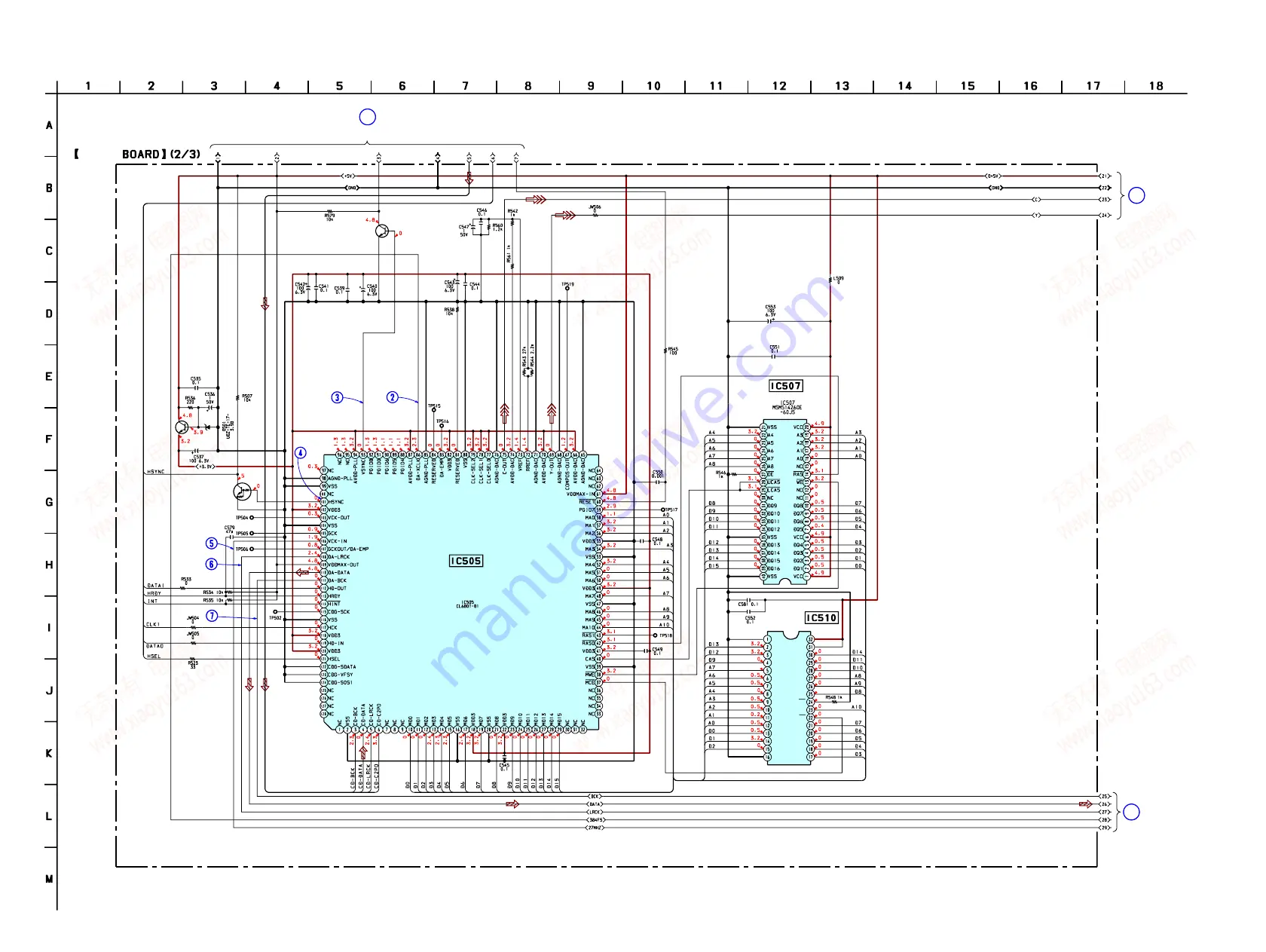Screen dimensions: 1266x952
Task: Click the R523 33 resistor label
Action: pos(193,664)
